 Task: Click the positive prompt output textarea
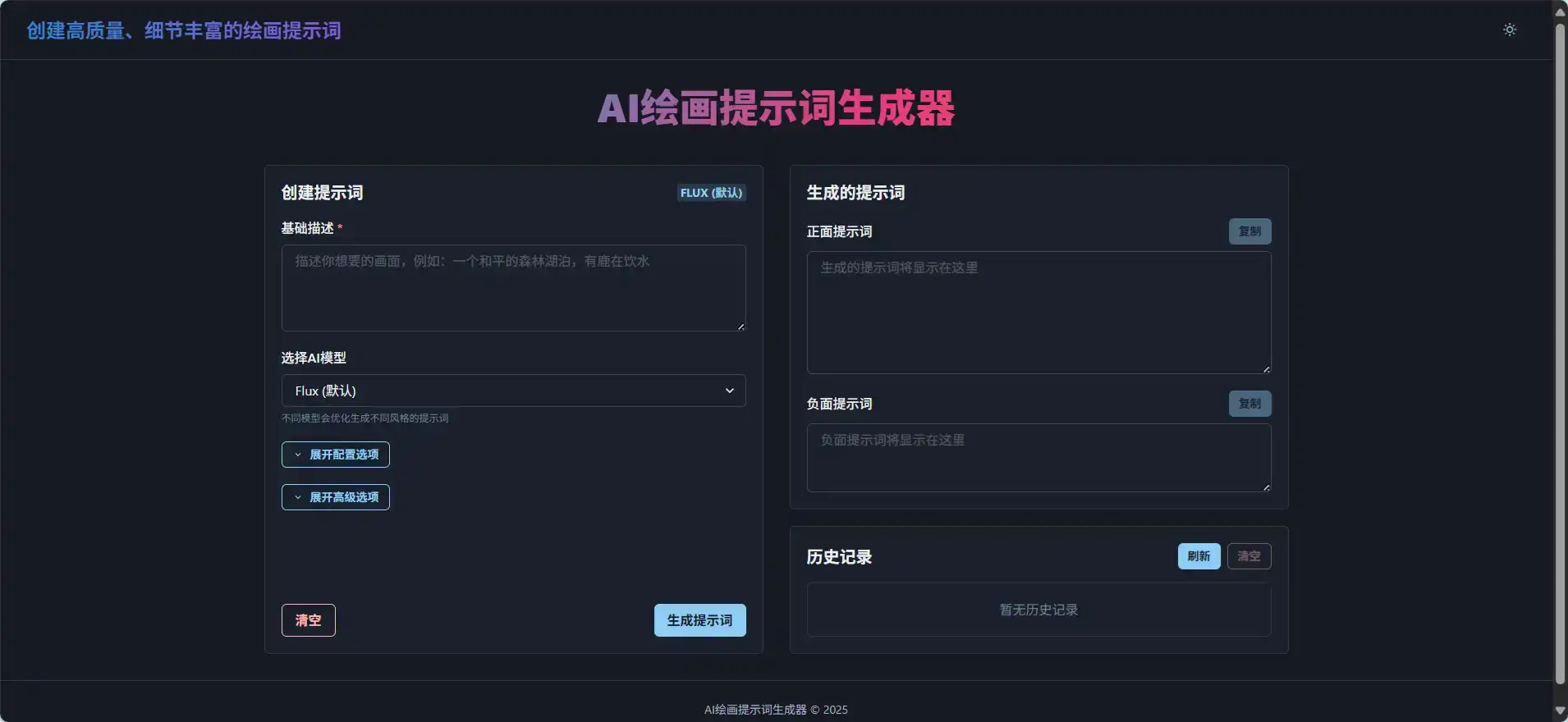click(x=1038, y=313)
